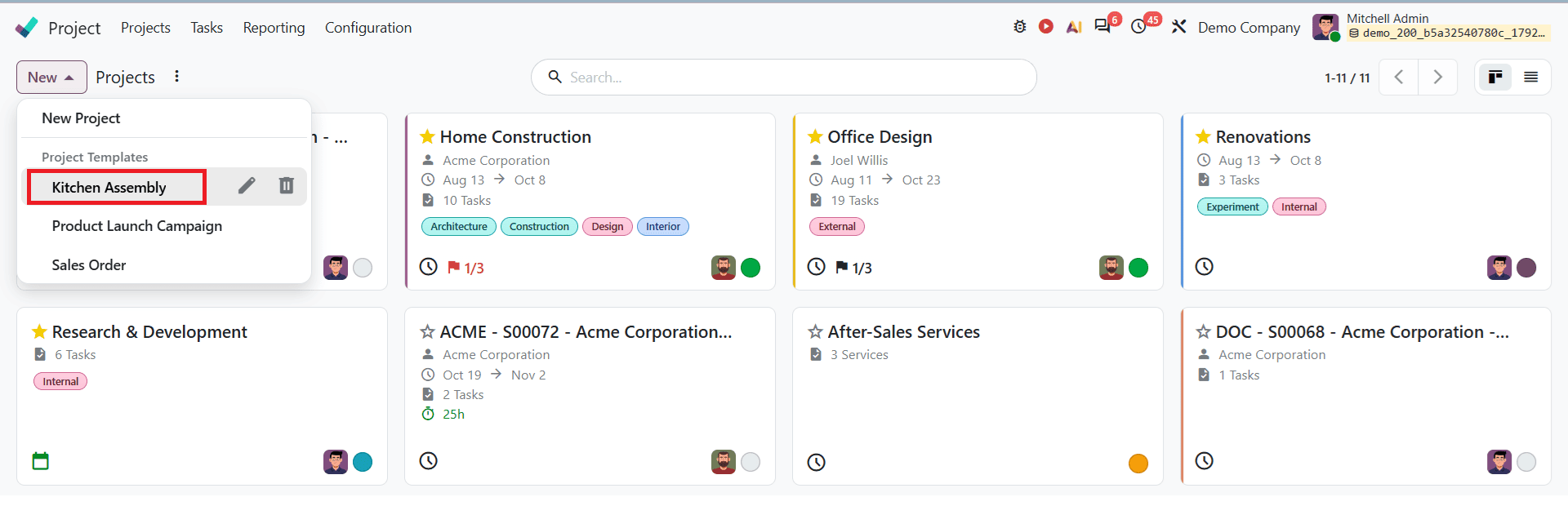Favorite the DOC S00068 project star

[x=1203, y=331]
